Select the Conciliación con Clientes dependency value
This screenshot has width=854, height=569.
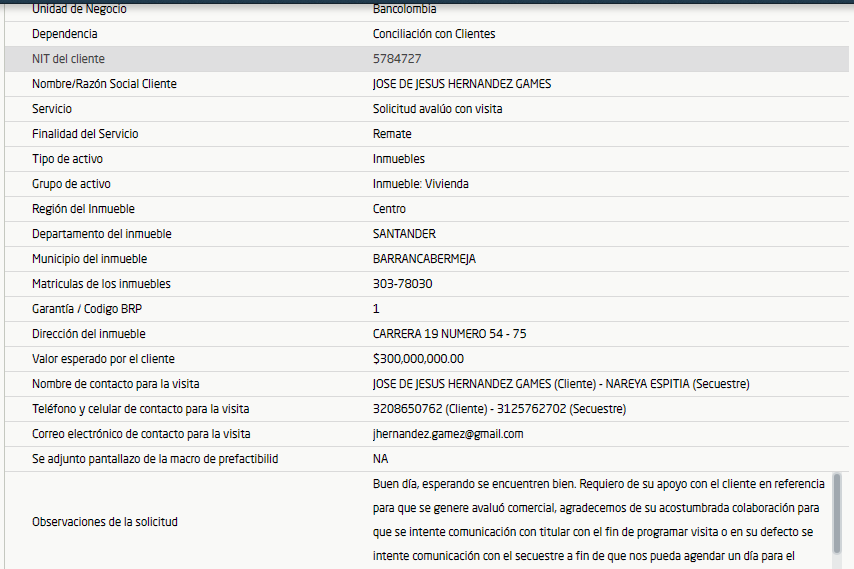(434, 34)
